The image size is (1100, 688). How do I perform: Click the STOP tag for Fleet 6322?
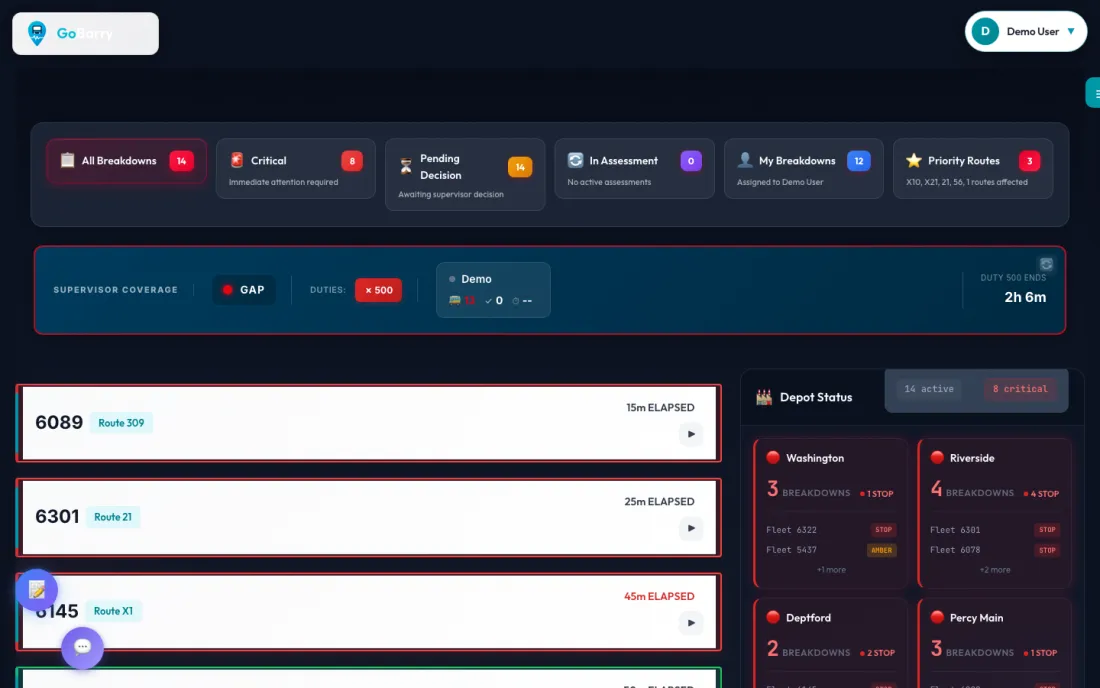pyautogui.click(x=883, y=530)
